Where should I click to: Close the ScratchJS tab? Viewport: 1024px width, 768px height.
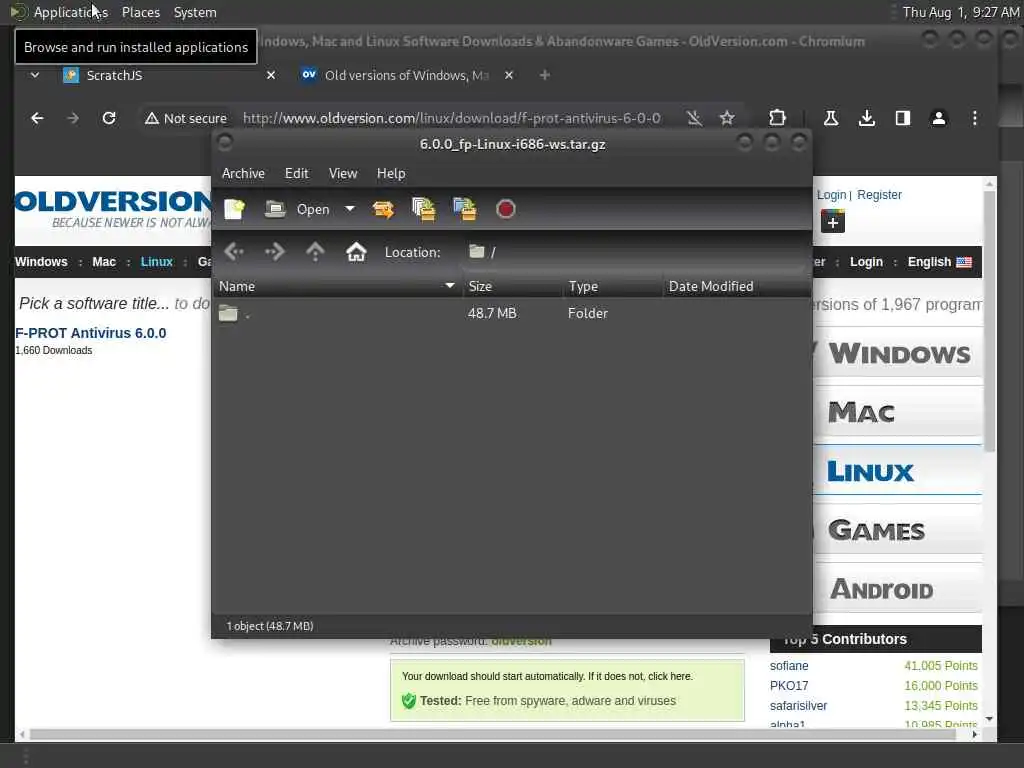[271, 75]
